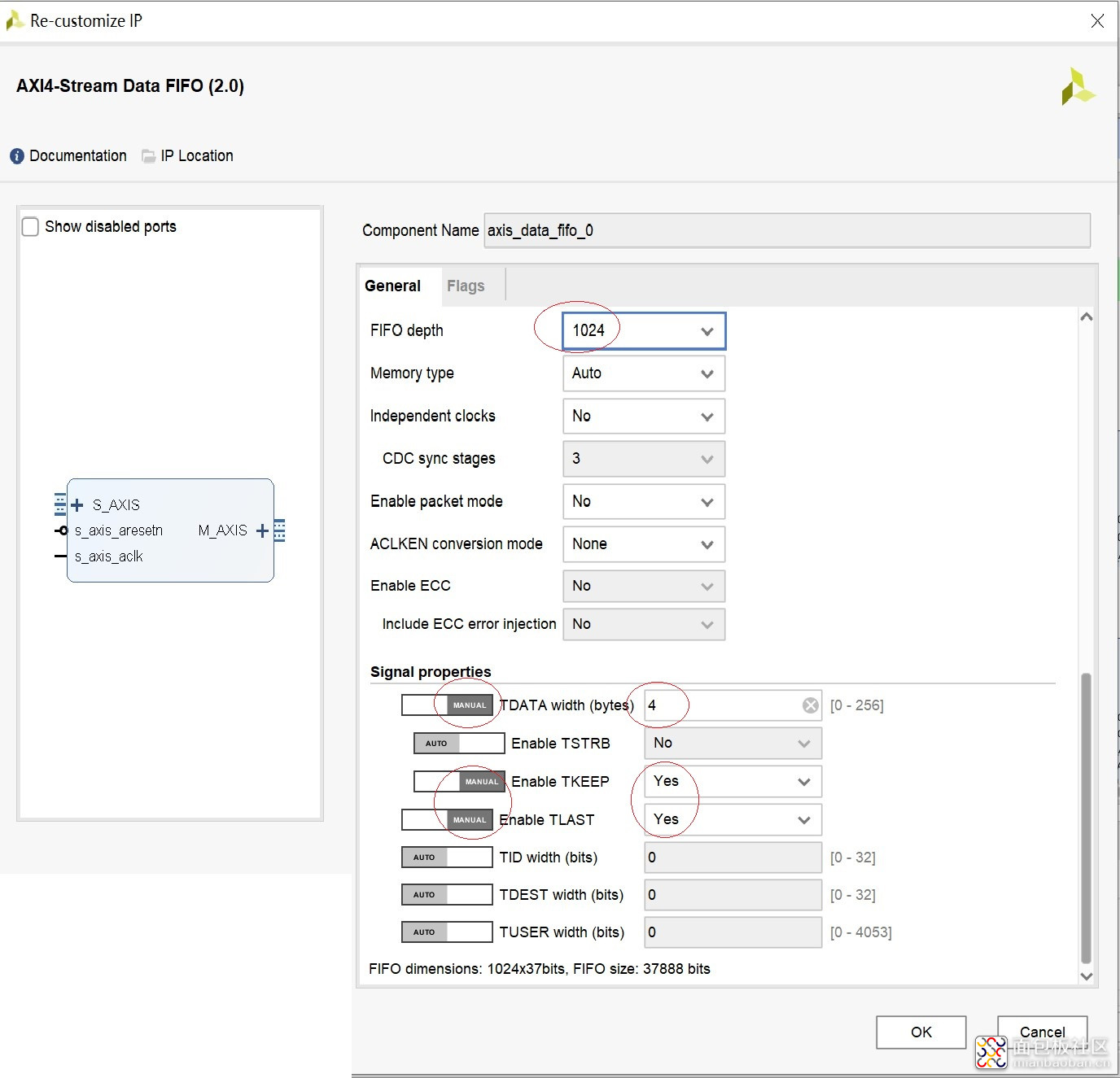Click the TDEST width bits field
Screen dimensions: 1120x1078
click(x=733, y=895)
